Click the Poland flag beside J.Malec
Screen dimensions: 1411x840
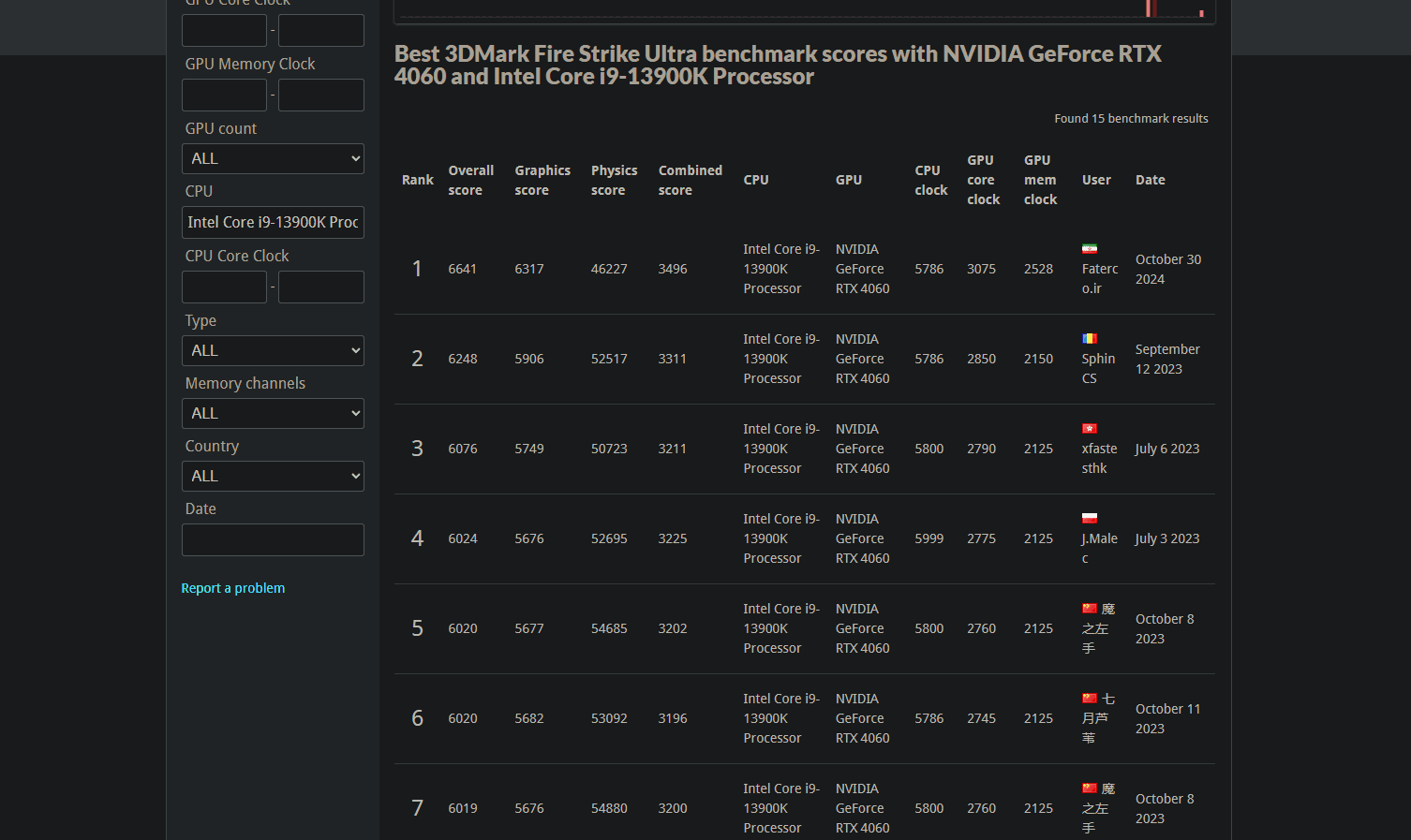tap(1089, 519)
